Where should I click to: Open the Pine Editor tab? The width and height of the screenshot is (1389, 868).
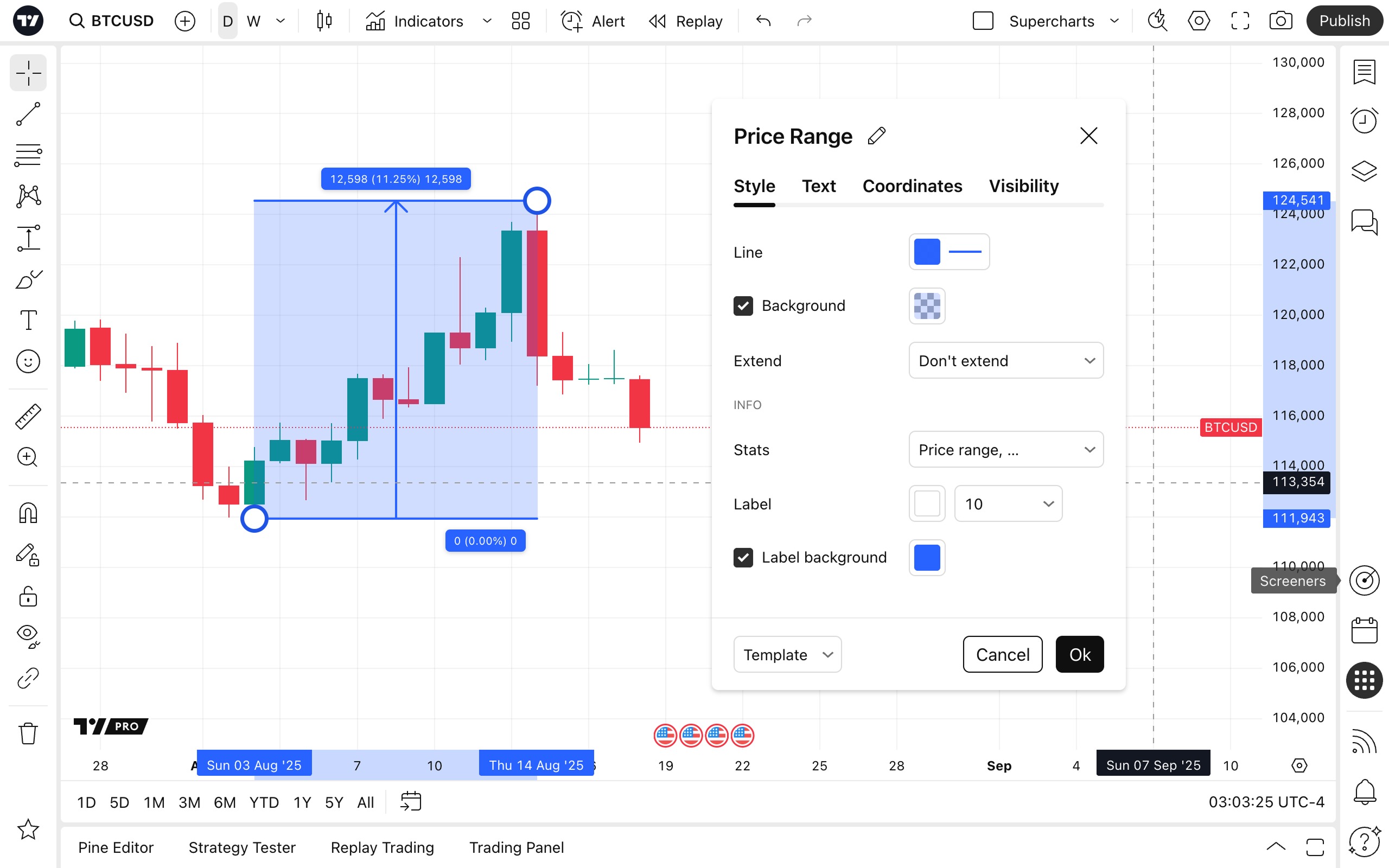coord(116,847)
